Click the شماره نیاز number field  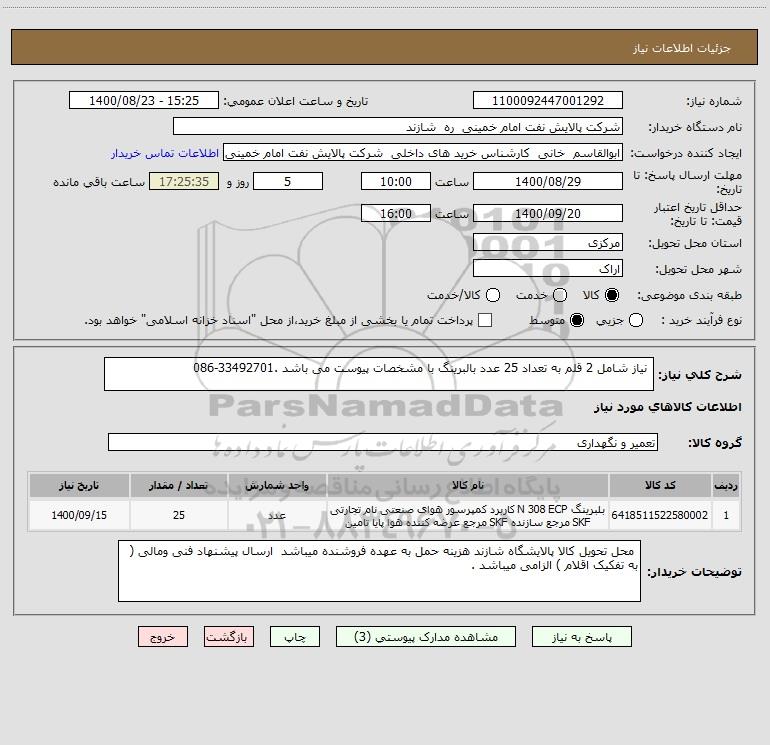(548, 101)
